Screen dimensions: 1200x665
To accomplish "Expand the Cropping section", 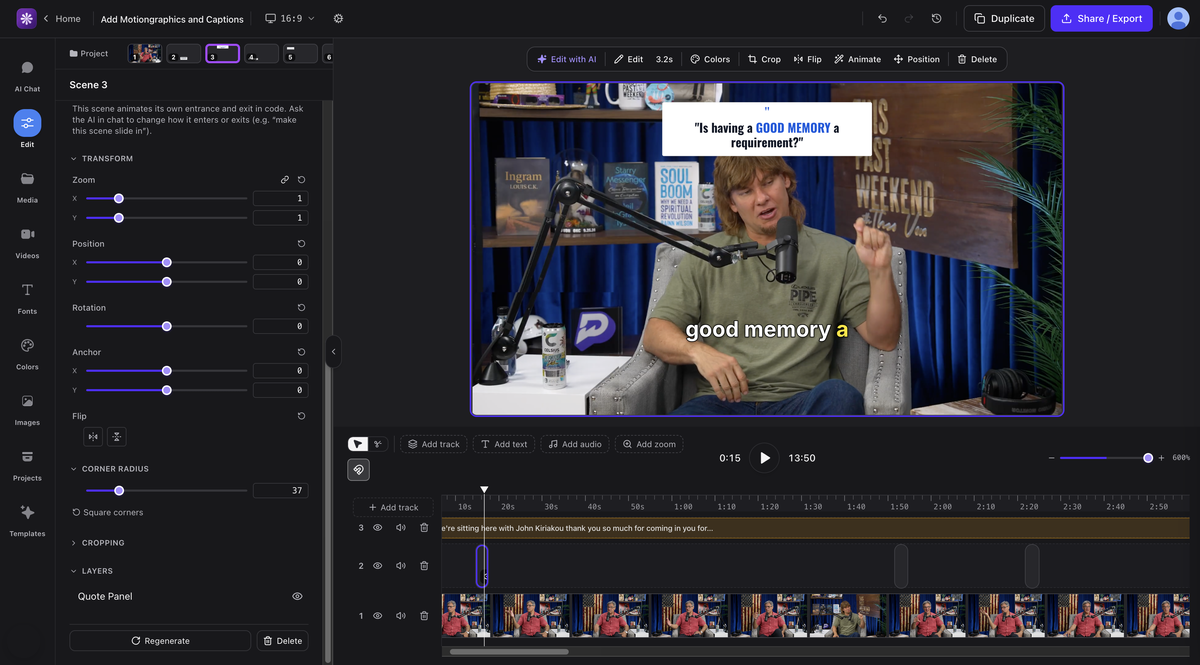I will (97, 543).
